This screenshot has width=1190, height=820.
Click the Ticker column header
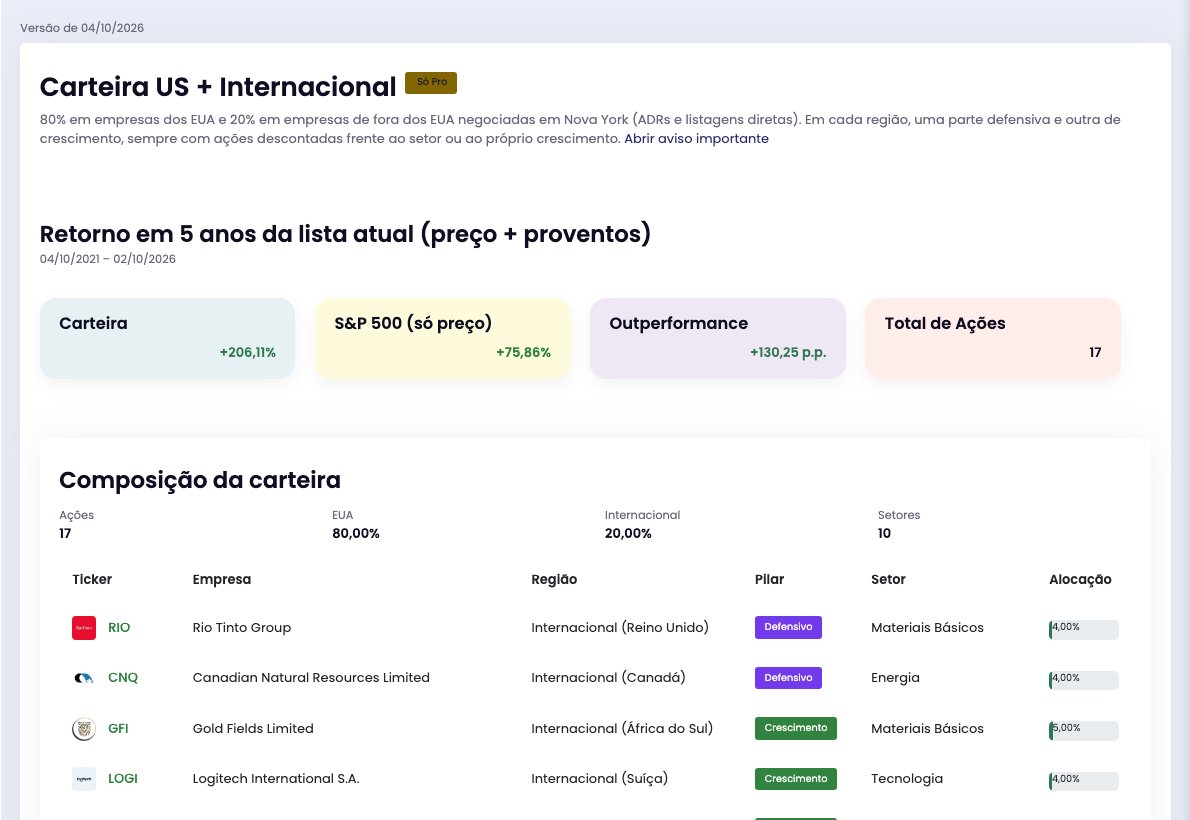pos(92,579)
